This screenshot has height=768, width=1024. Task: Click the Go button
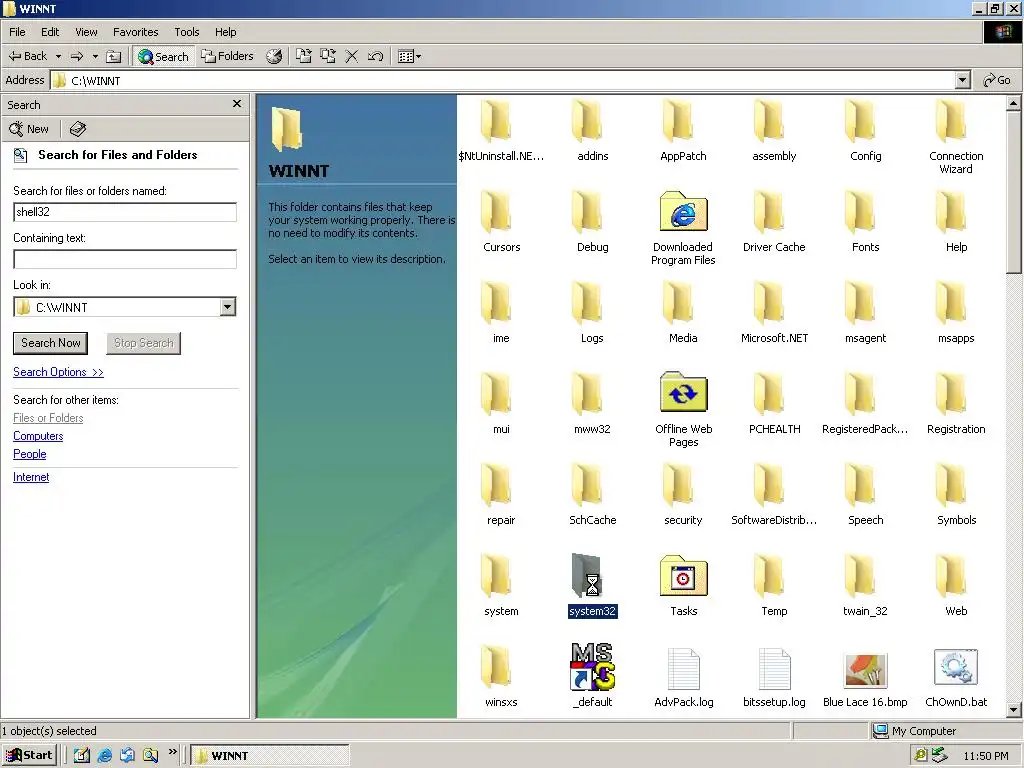(997, 80)
